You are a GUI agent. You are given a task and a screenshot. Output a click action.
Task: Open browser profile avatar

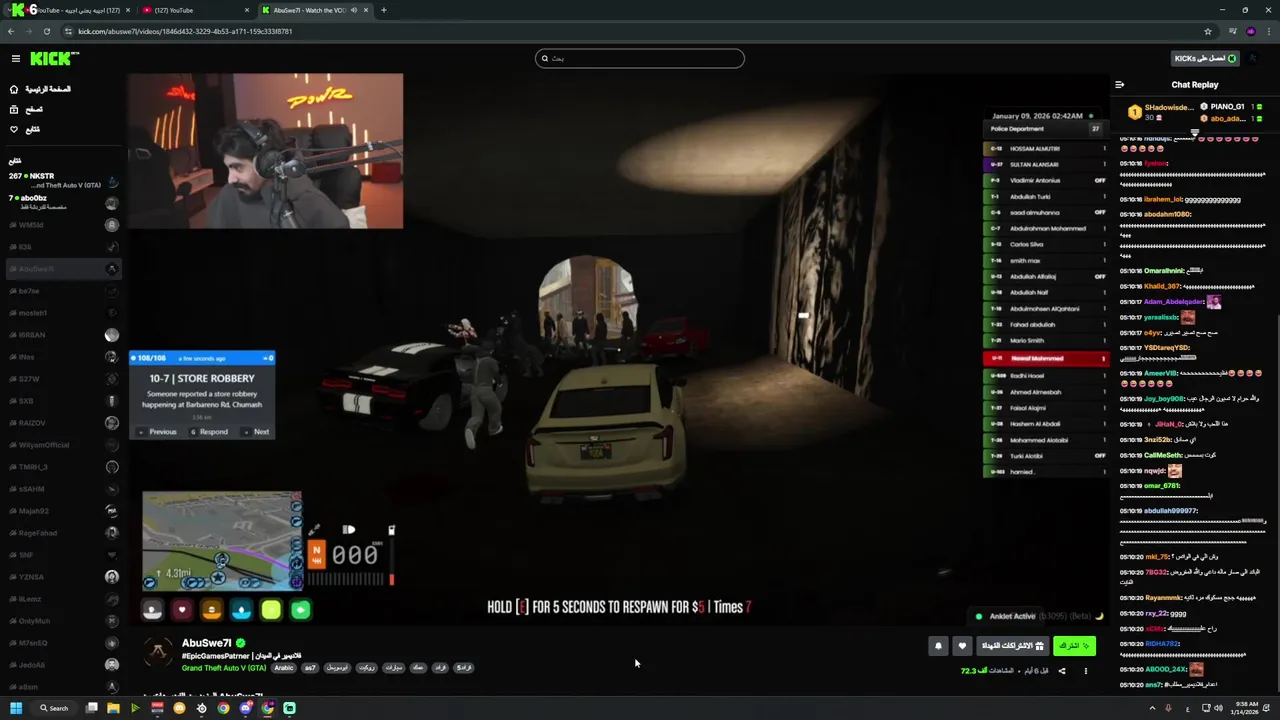click(1250, 31)
